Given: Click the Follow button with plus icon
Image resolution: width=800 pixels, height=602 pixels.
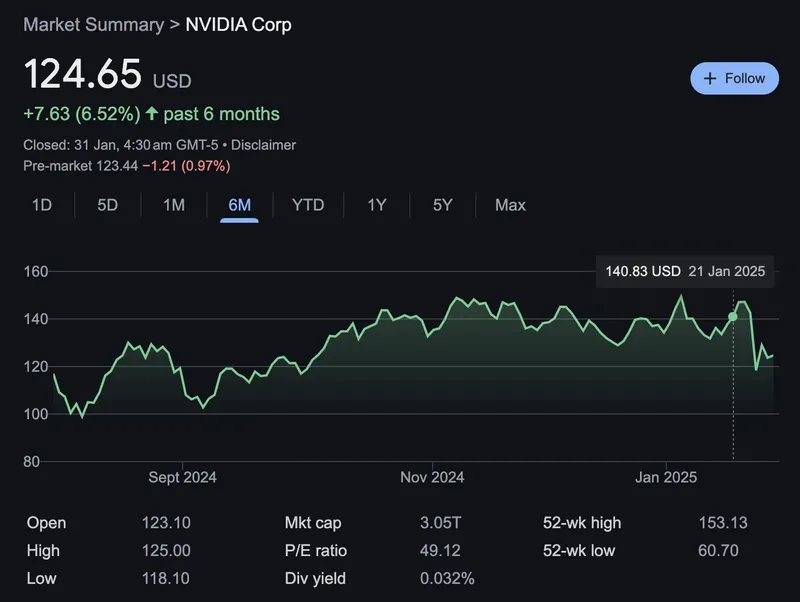Looking at the screenshot, I should tap(734, 78).
